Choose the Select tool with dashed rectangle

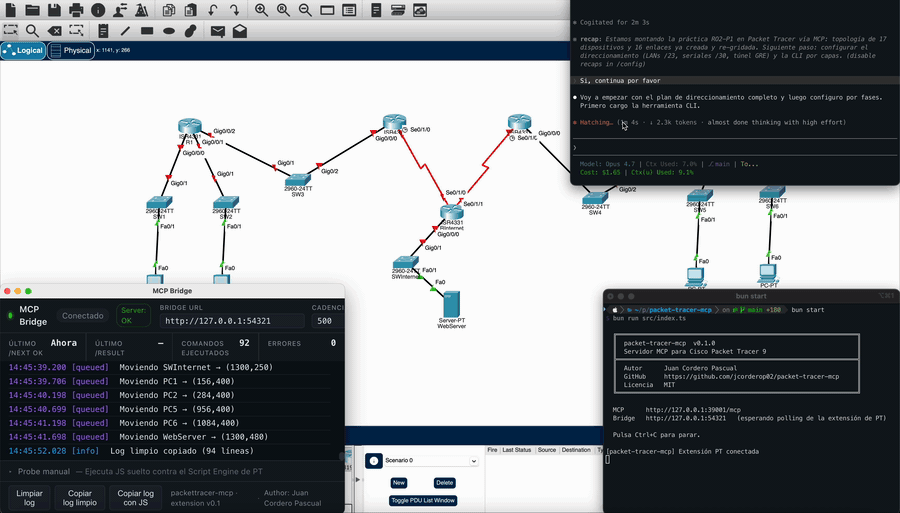(10, 30)
